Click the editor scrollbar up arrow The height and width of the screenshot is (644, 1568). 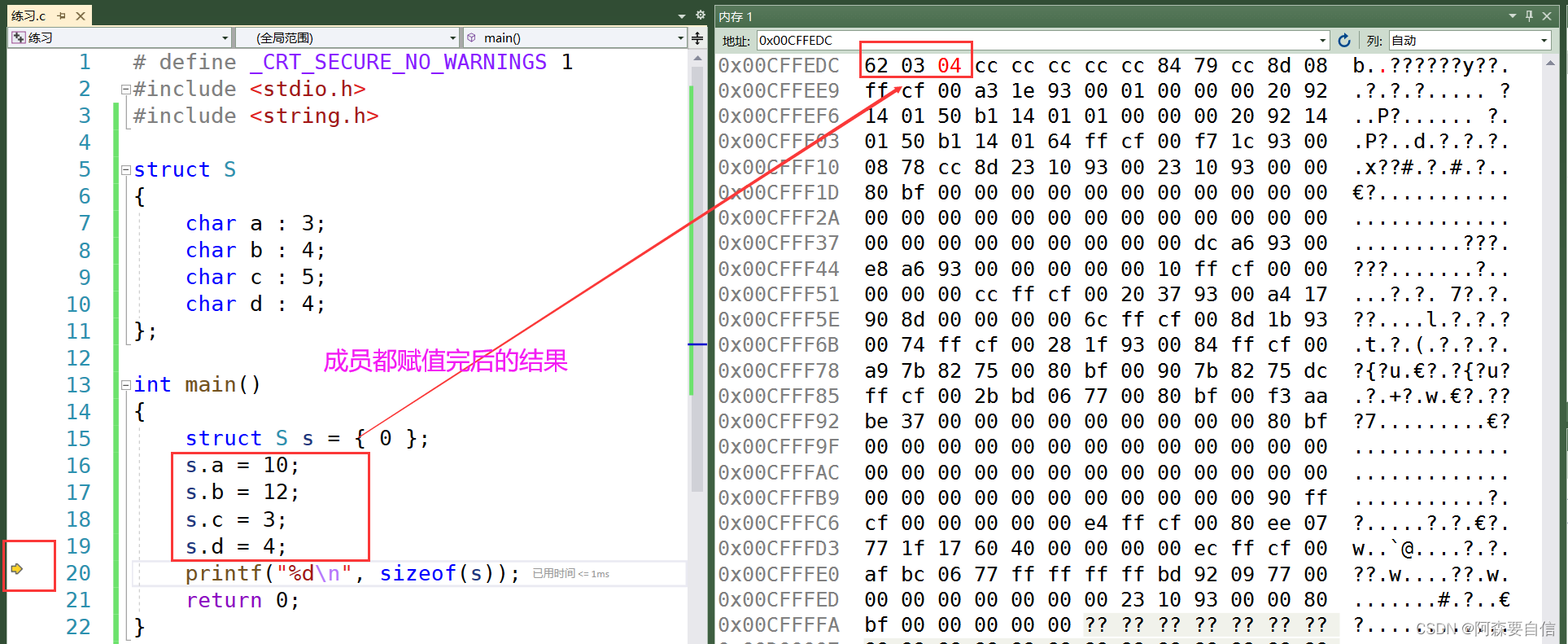click(697, 59)
